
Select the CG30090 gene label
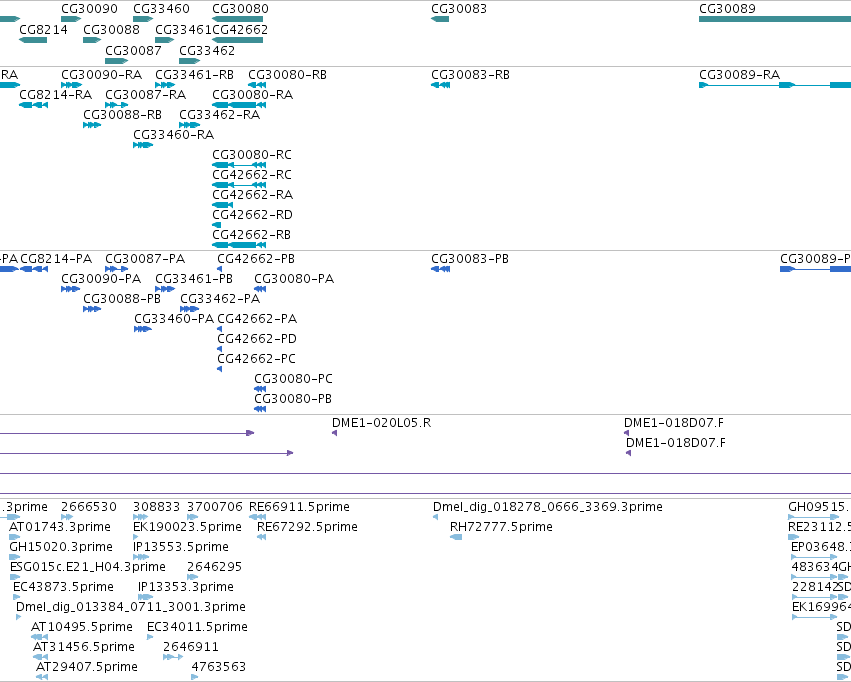pos(89,9)
